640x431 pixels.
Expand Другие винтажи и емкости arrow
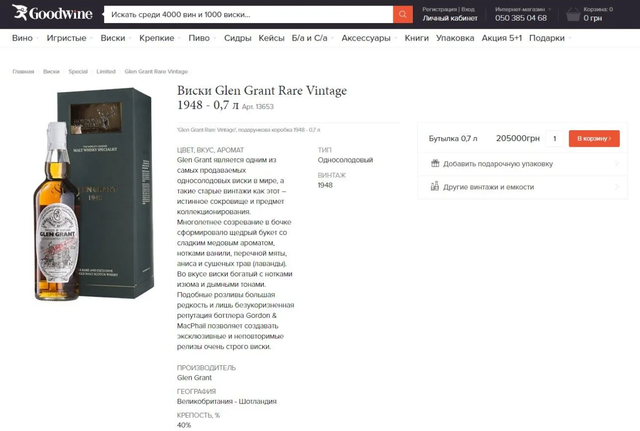pyautogui.click(x=617, y=187)
